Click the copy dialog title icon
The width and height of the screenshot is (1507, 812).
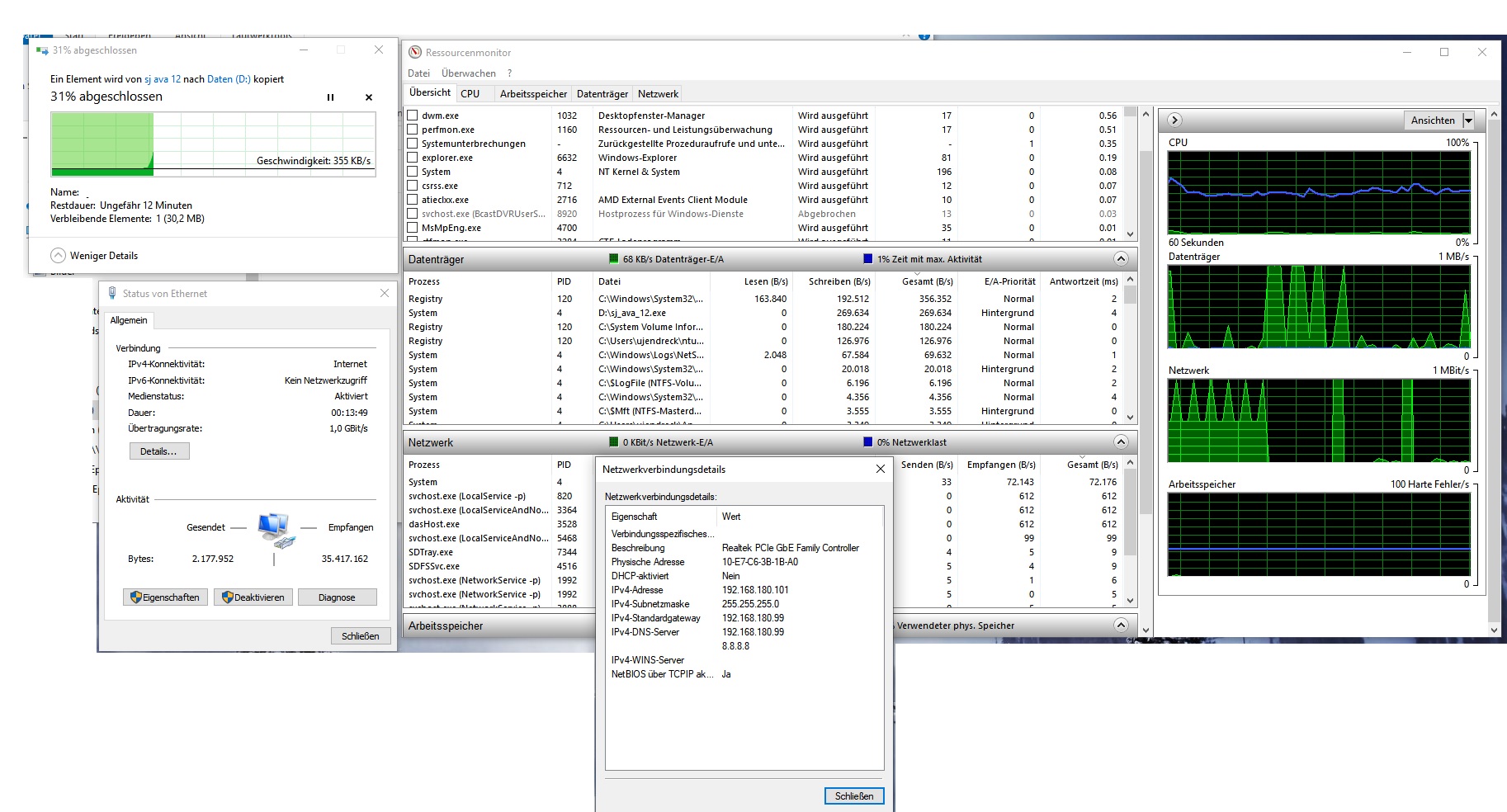(x=42, y=50)
